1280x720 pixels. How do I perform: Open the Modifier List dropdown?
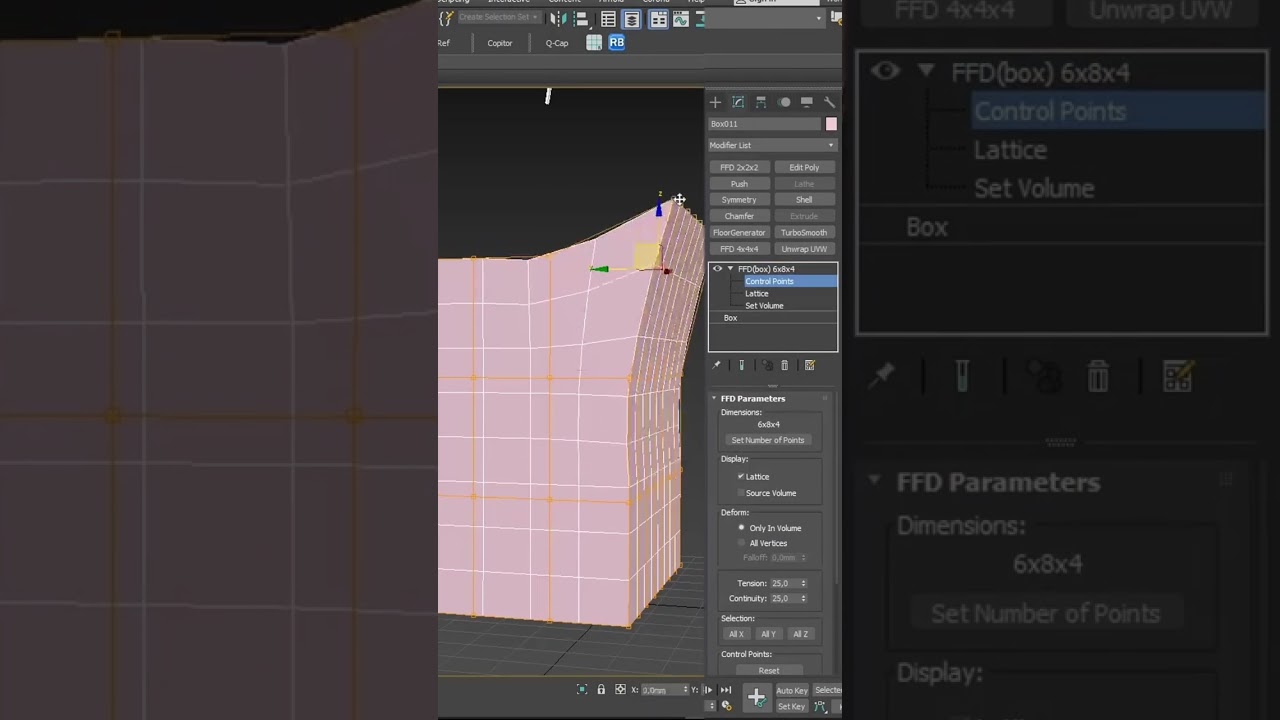[x=772, y=145]
